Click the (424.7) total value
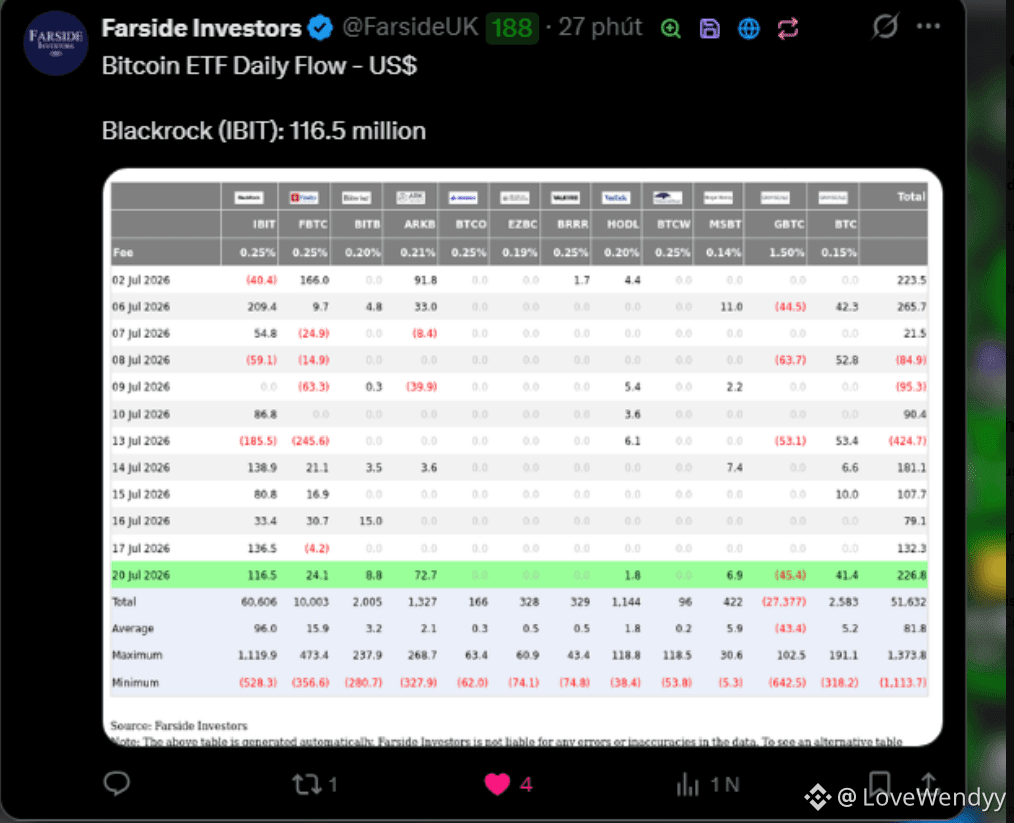Image resolution: width=1014 pixels, height=823 pixels. click(907, 441)
